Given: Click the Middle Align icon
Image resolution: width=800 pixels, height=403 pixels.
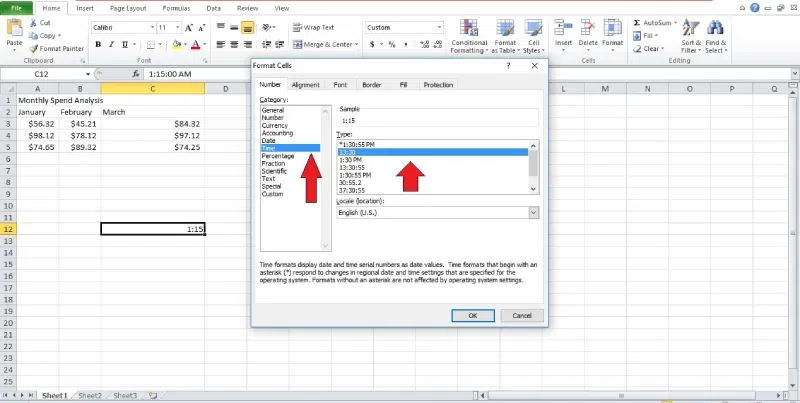Looking at the screenshot, I should point(234,28).
